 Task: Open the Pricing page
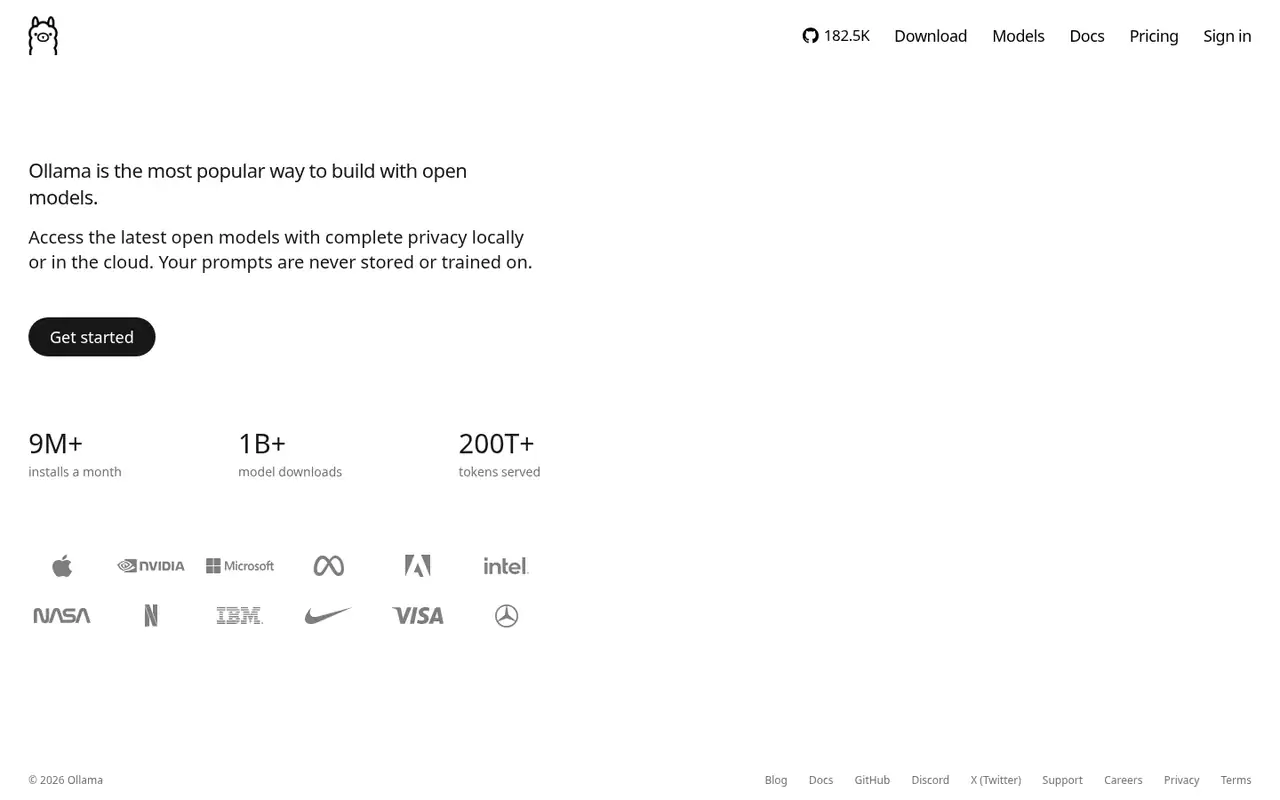(x=1154, y=36)
